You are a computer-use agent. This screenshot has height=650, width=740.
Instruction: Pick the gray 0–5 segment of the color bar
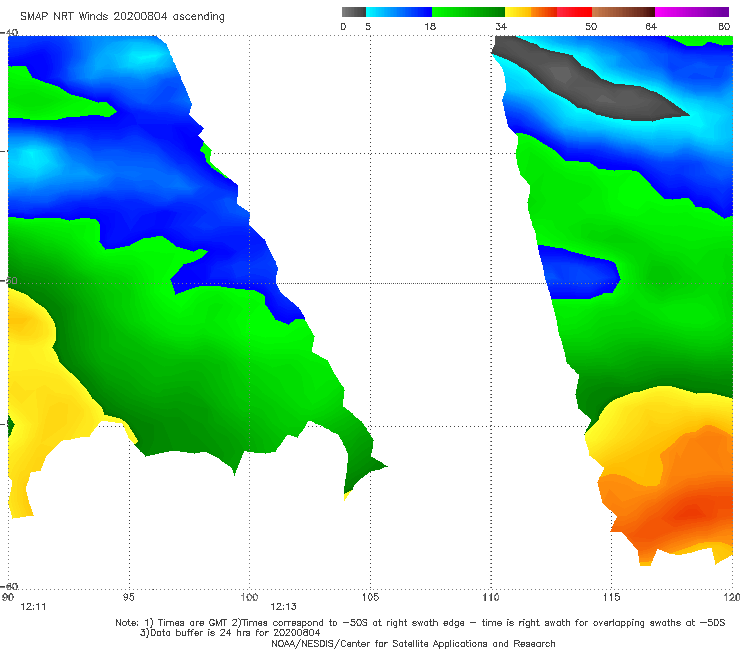pos(354,12)
